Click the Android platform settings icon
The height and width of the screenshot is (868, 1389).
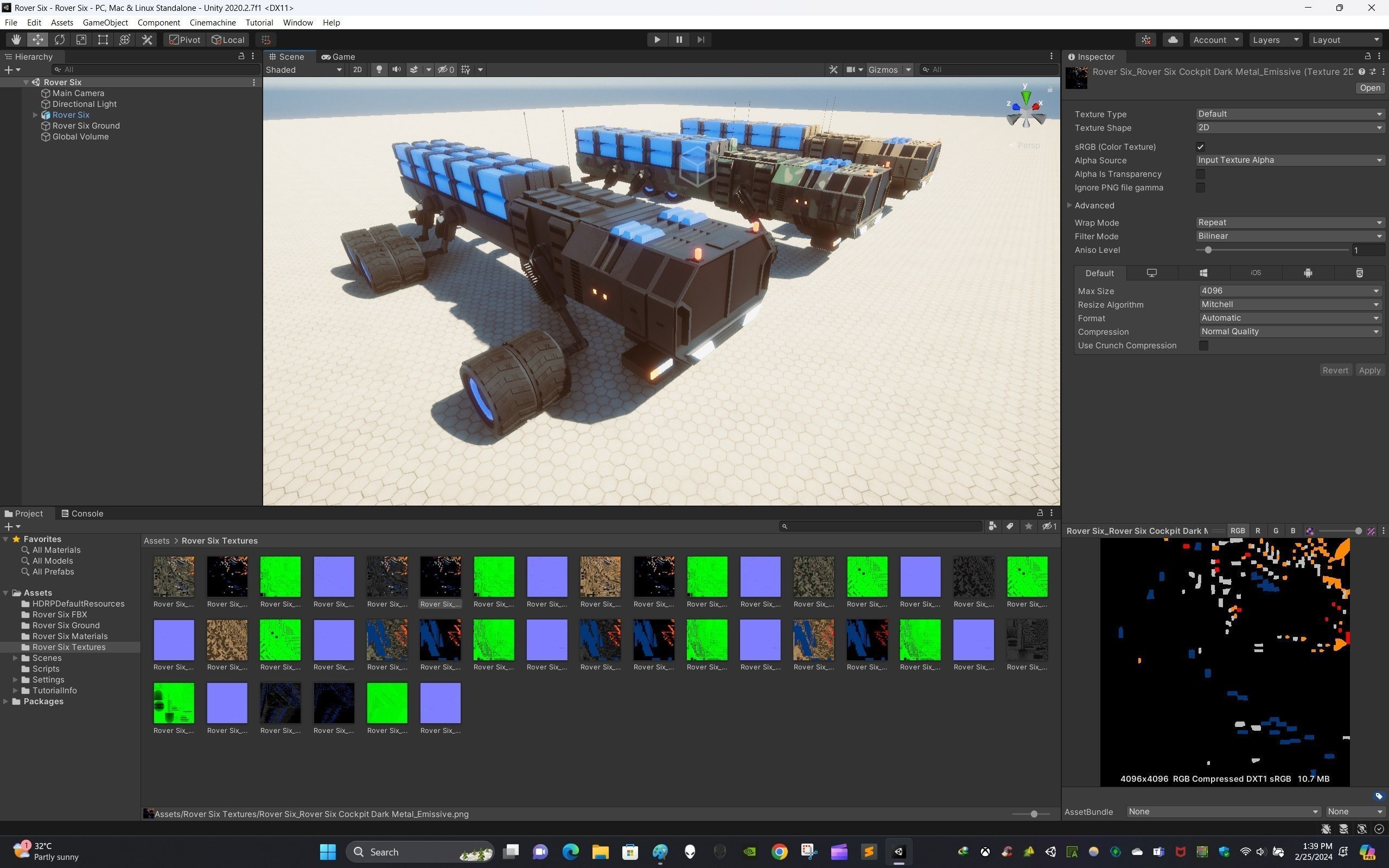[x=1308, y=273]
